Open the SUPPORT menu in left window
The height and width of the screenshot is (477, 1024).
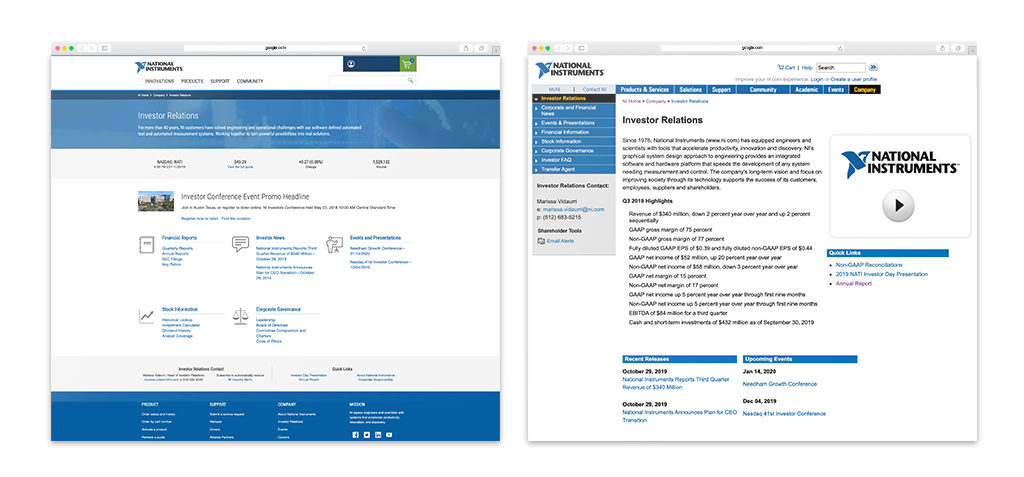coord(220,82)
